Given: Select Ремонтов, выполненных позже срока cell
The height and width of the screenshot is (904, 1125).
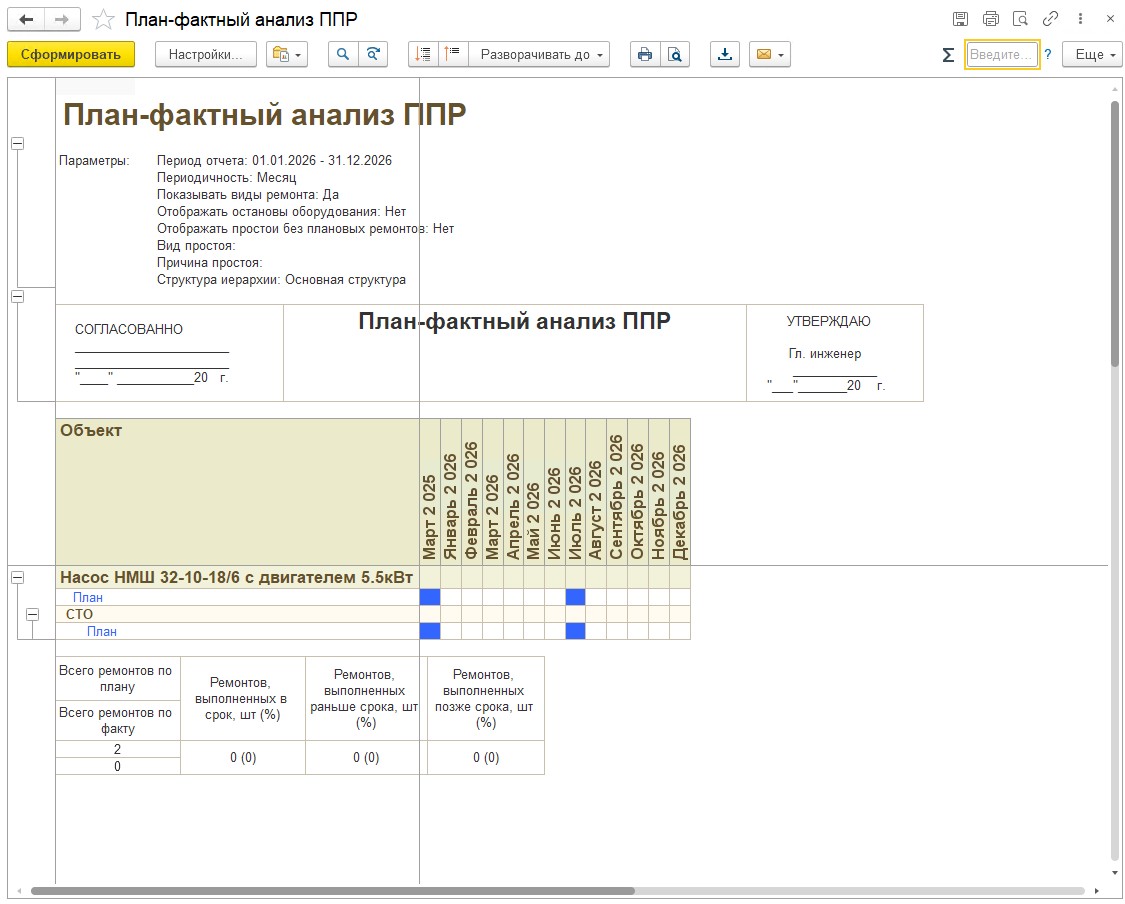Looking at the screenshot, I should point(486,698).
